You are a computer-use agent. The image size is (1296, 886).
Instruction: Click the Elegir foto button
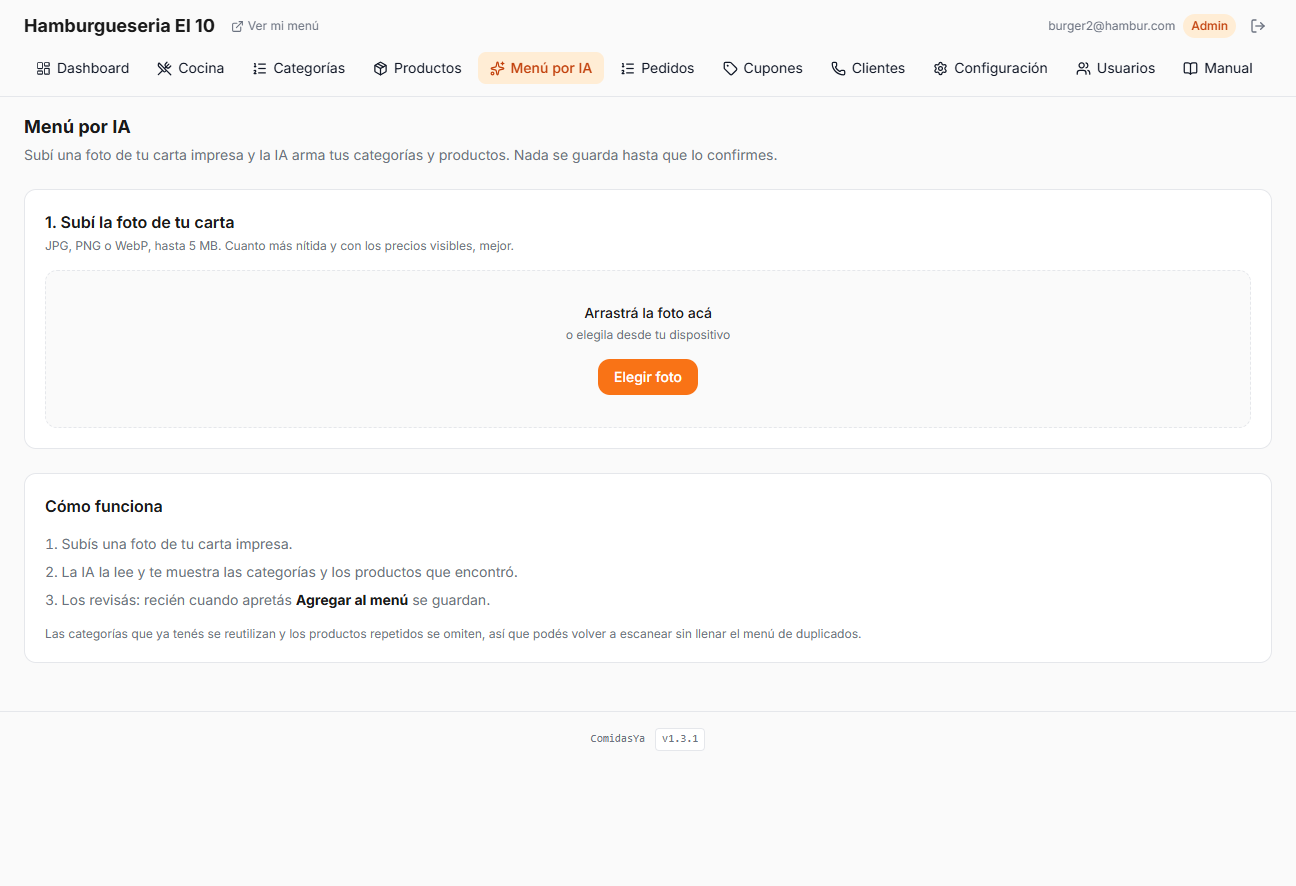tap(648, 377)
